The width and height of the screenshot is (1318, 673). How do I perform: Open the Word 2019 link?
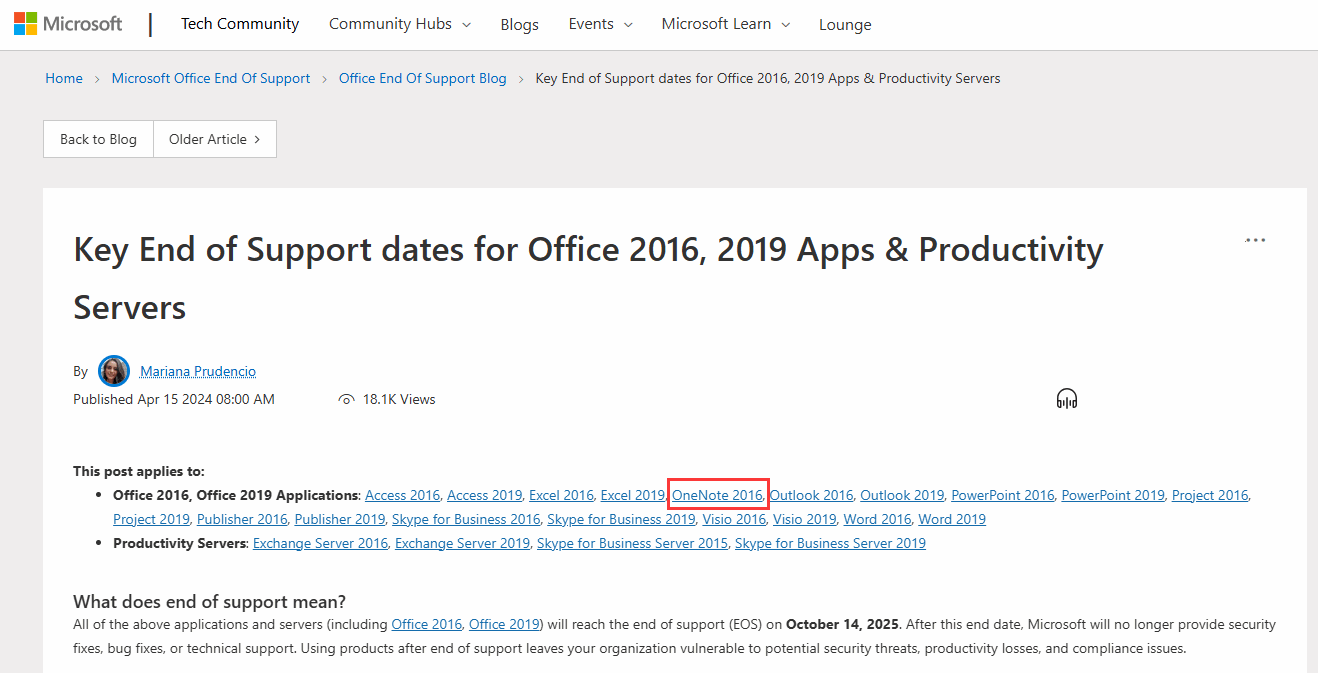(x=952, y=519)
